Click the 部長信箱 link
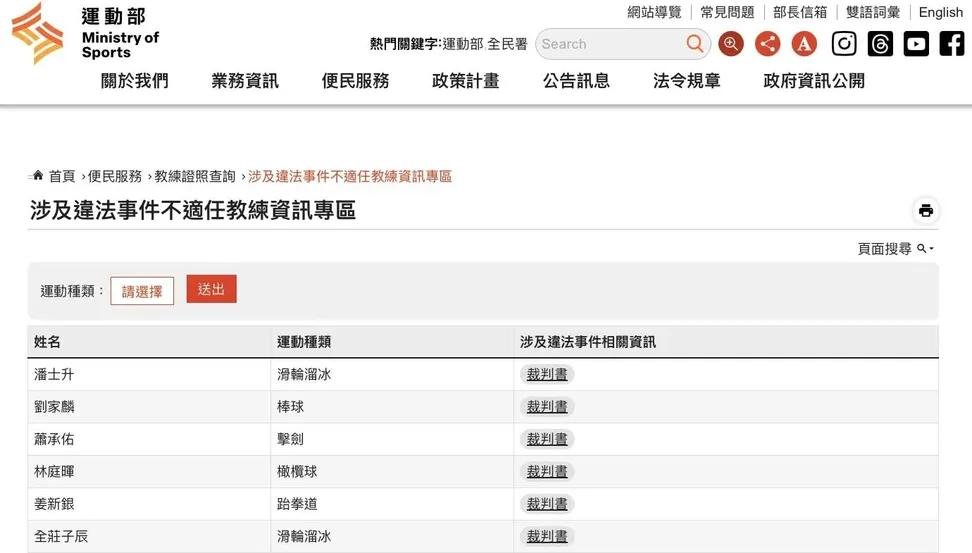The width and height of the screenshot is (972, 553). click(800, 12)
